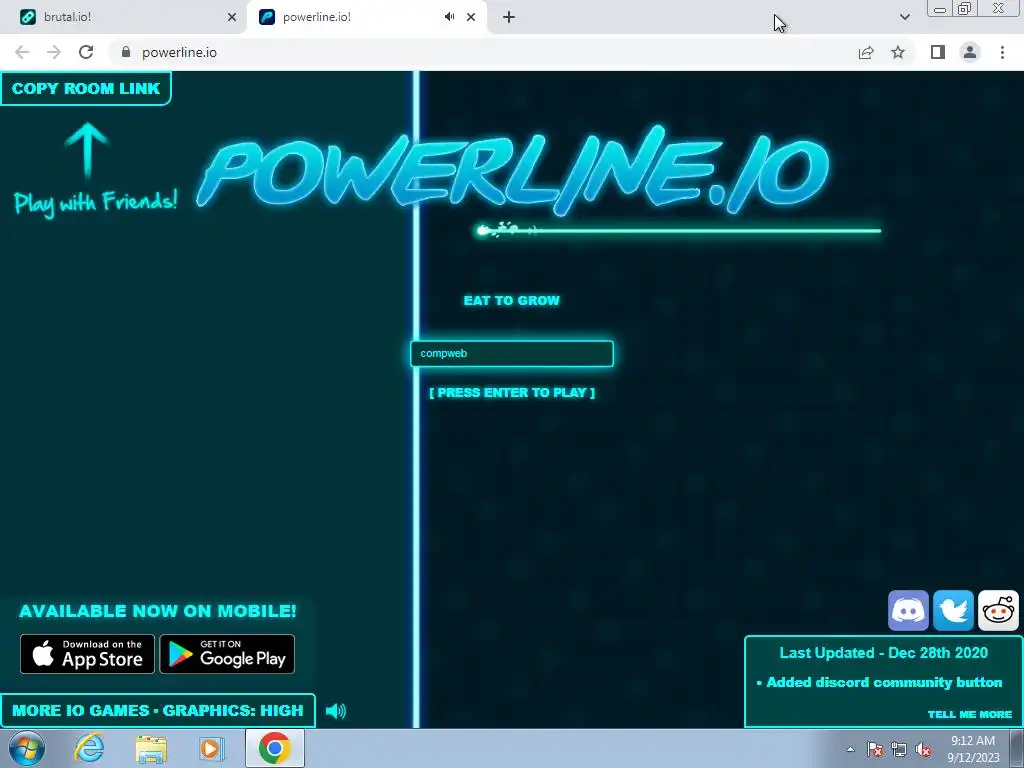
Task: Click the App Store download badge
Action: pyautogui.click(x=88, y=654)
